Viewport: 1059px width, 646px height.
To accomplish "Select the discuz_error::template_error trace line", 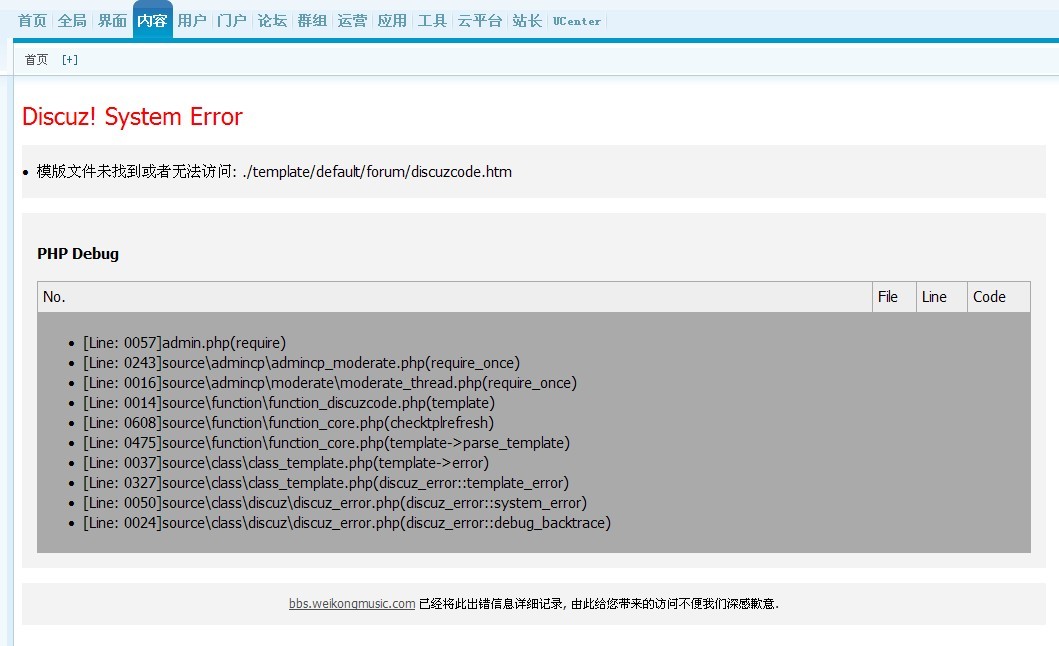I will 326,482.
